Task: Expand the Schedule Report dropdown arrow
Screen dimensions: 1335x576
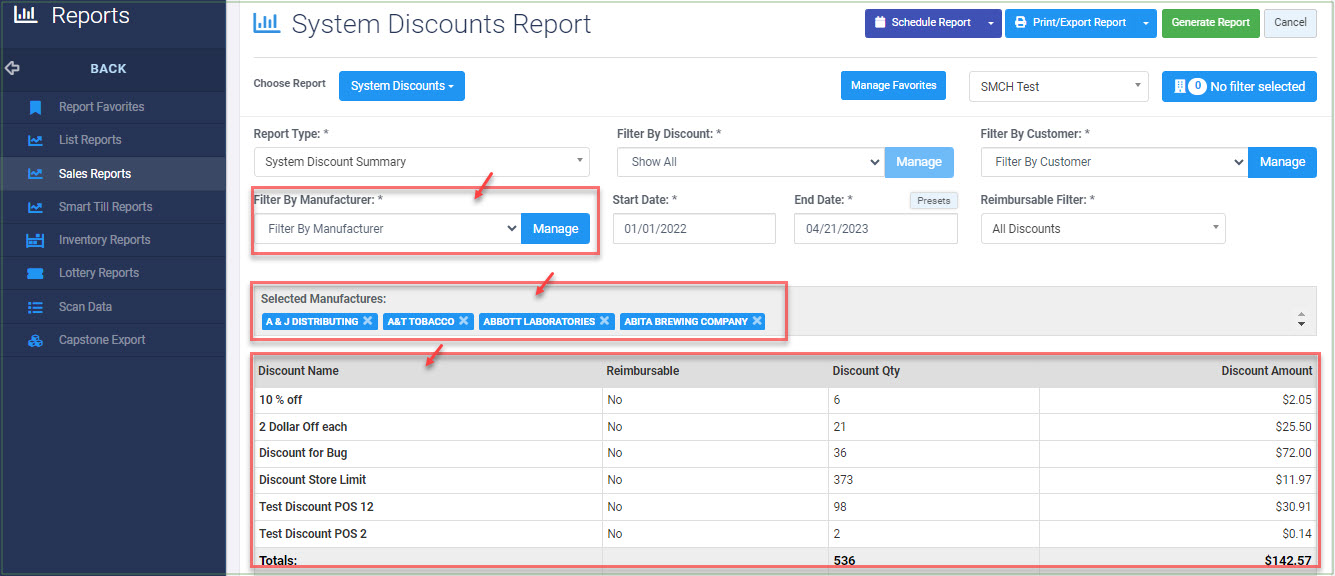Action: 990,23
